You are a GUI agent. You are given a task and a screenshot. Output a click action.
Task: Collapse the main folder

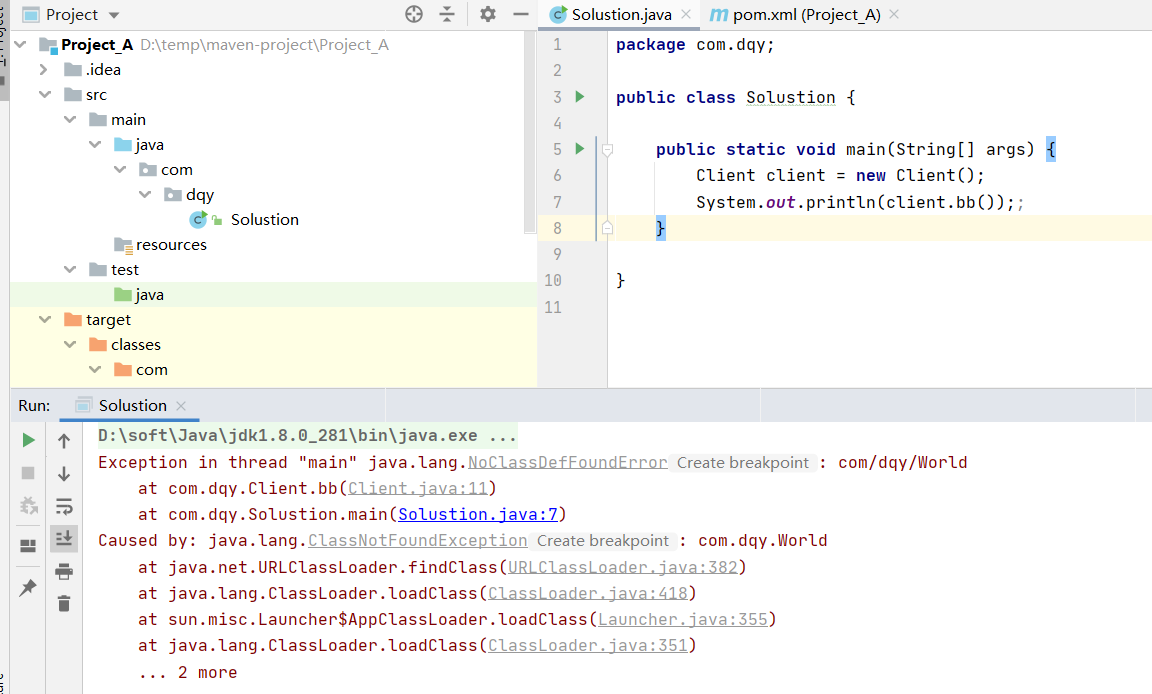pyautogui.click(x=70, y=120)
